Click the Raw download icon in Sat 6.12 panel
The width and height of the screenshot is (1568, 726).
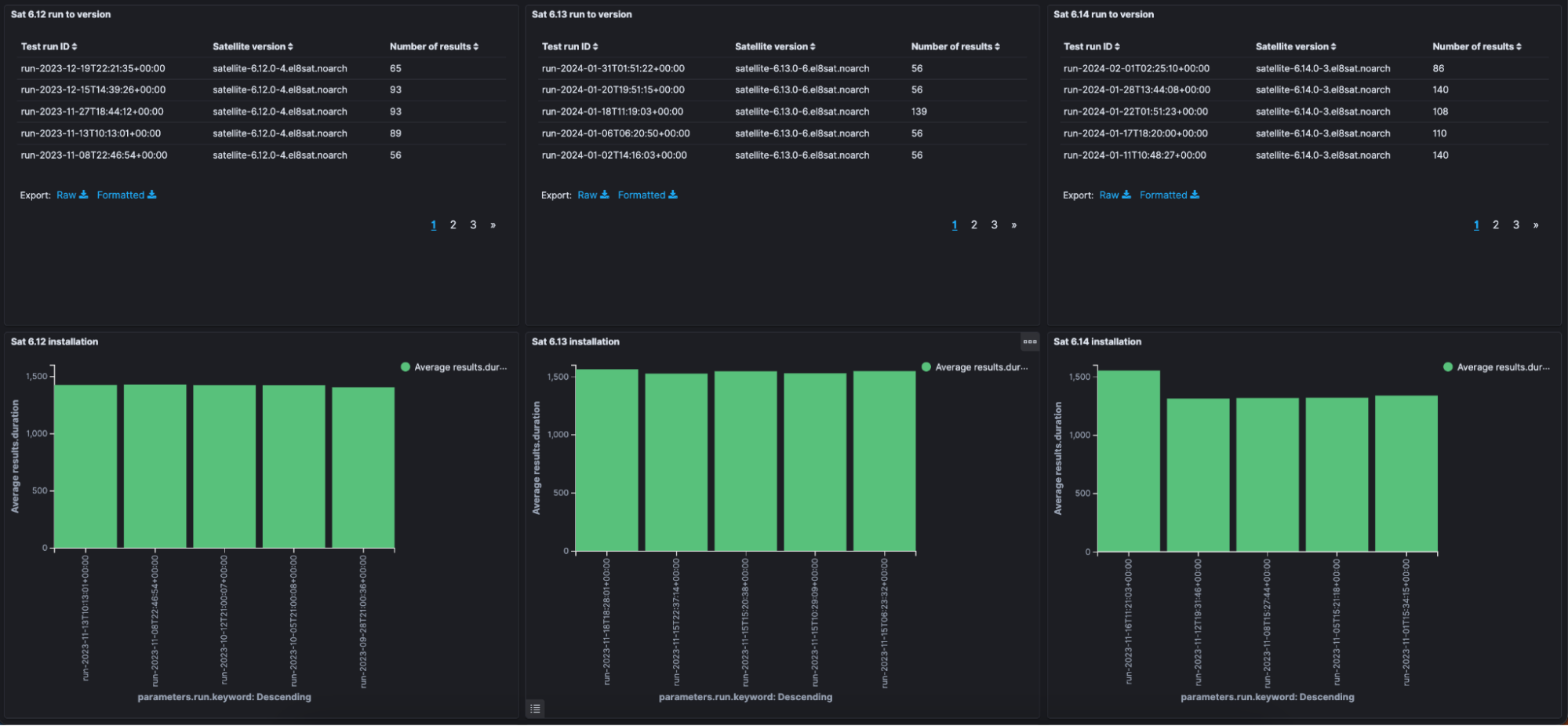(x=84, y=195)
